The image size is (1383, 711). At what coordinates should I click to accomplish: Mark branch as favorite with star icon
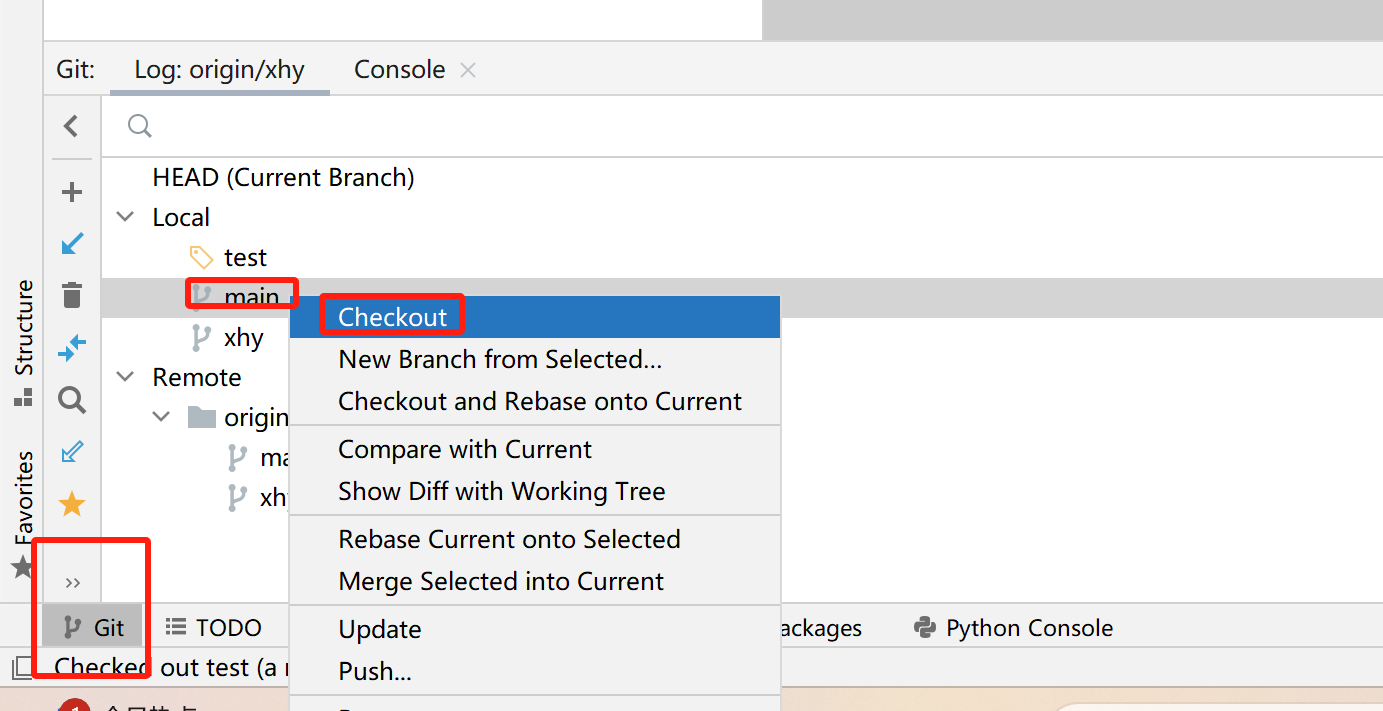click(72, 504)
